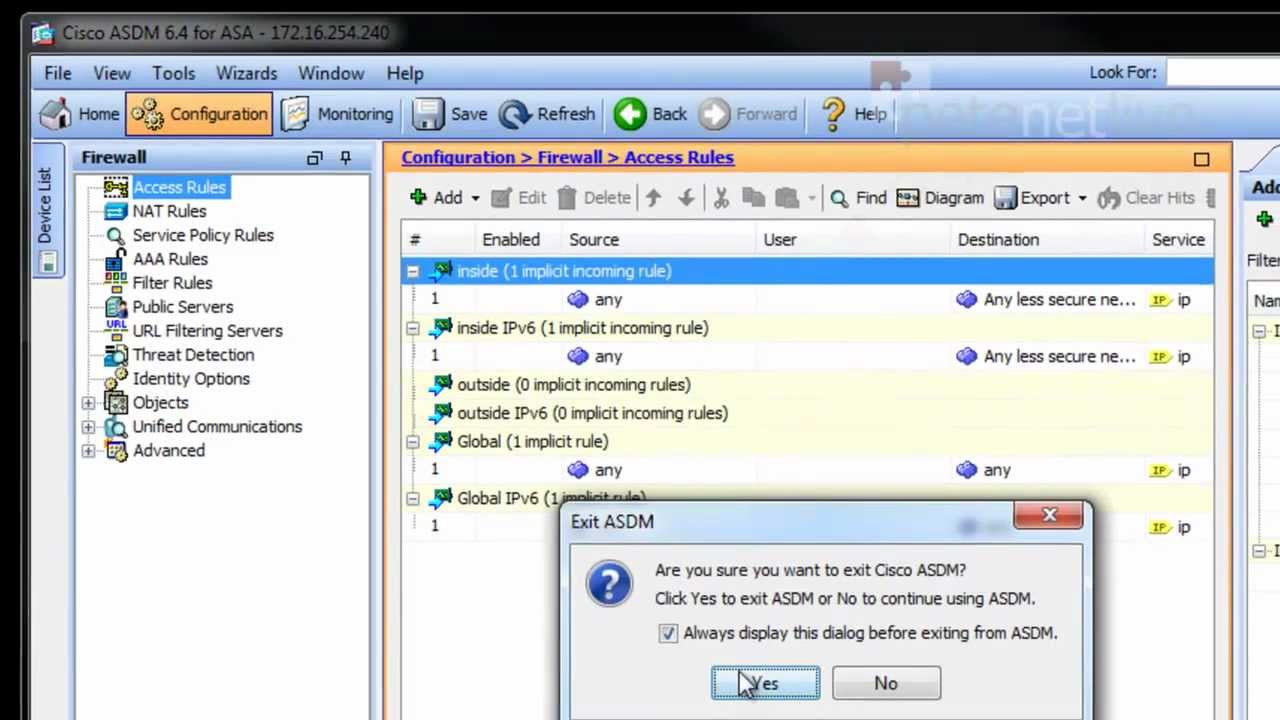Open the Export dropdown arrow

(1082, 198)
